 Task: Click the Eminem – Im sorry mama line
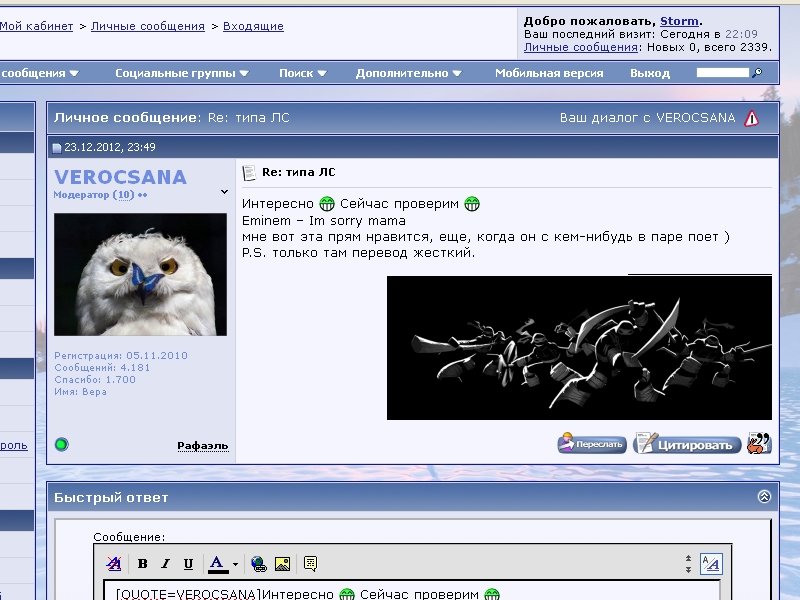[x=323, y=220]
